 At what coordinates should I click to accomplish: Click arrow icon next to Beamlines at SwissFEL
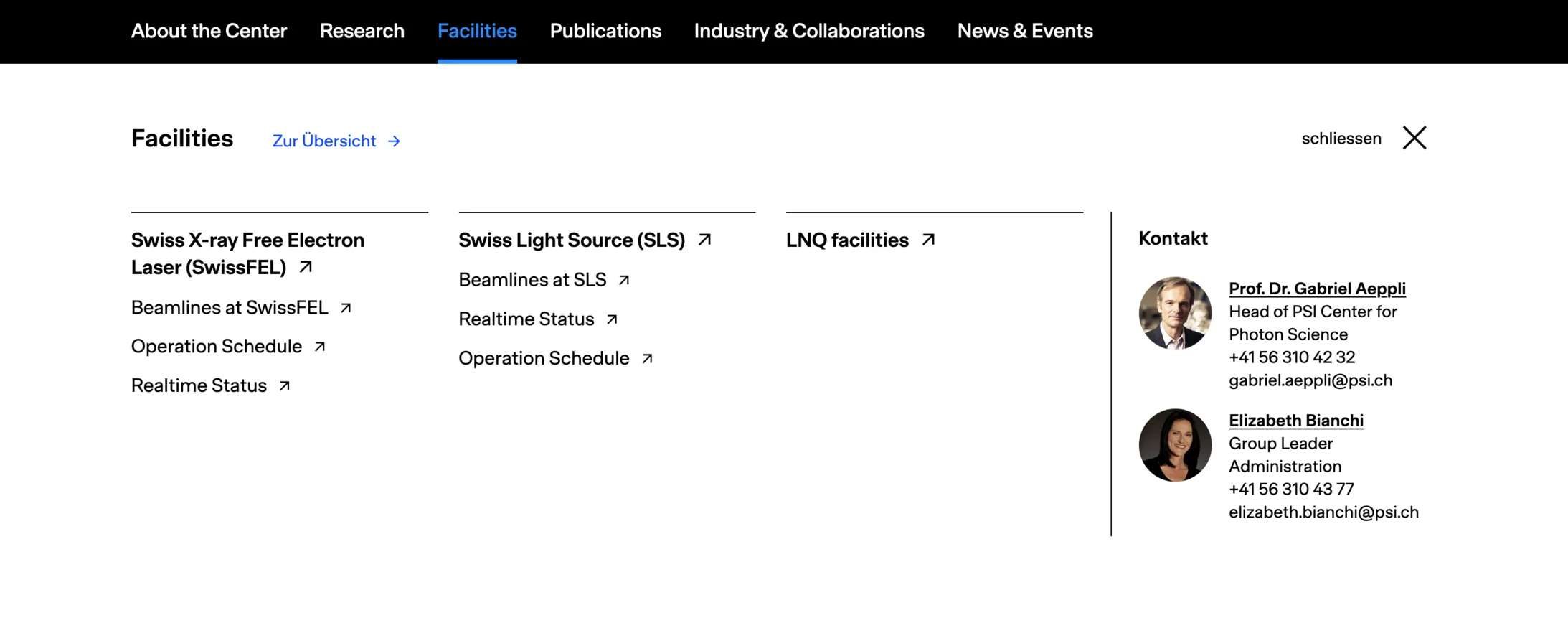pyautogui.click(x=346, y=308)
